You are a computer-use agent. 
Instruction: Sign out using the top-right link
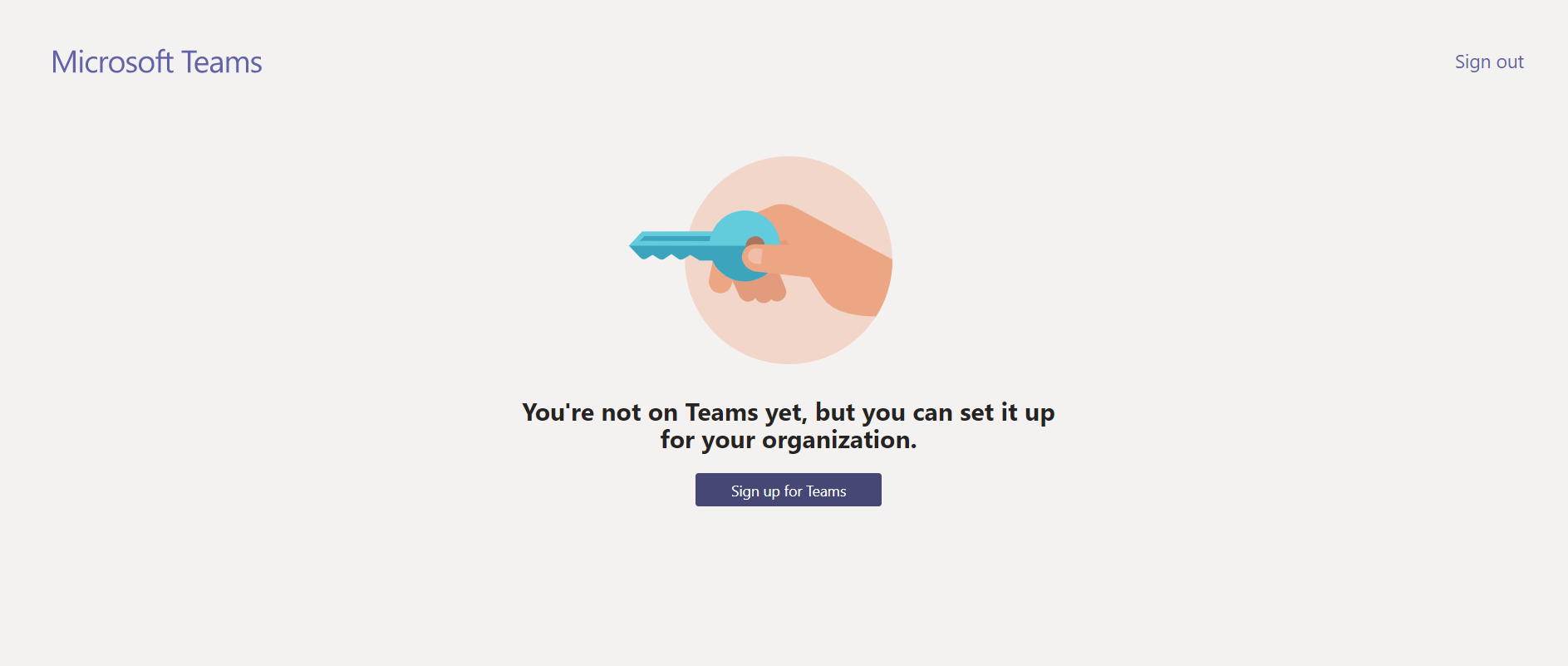coord(1489,62)
